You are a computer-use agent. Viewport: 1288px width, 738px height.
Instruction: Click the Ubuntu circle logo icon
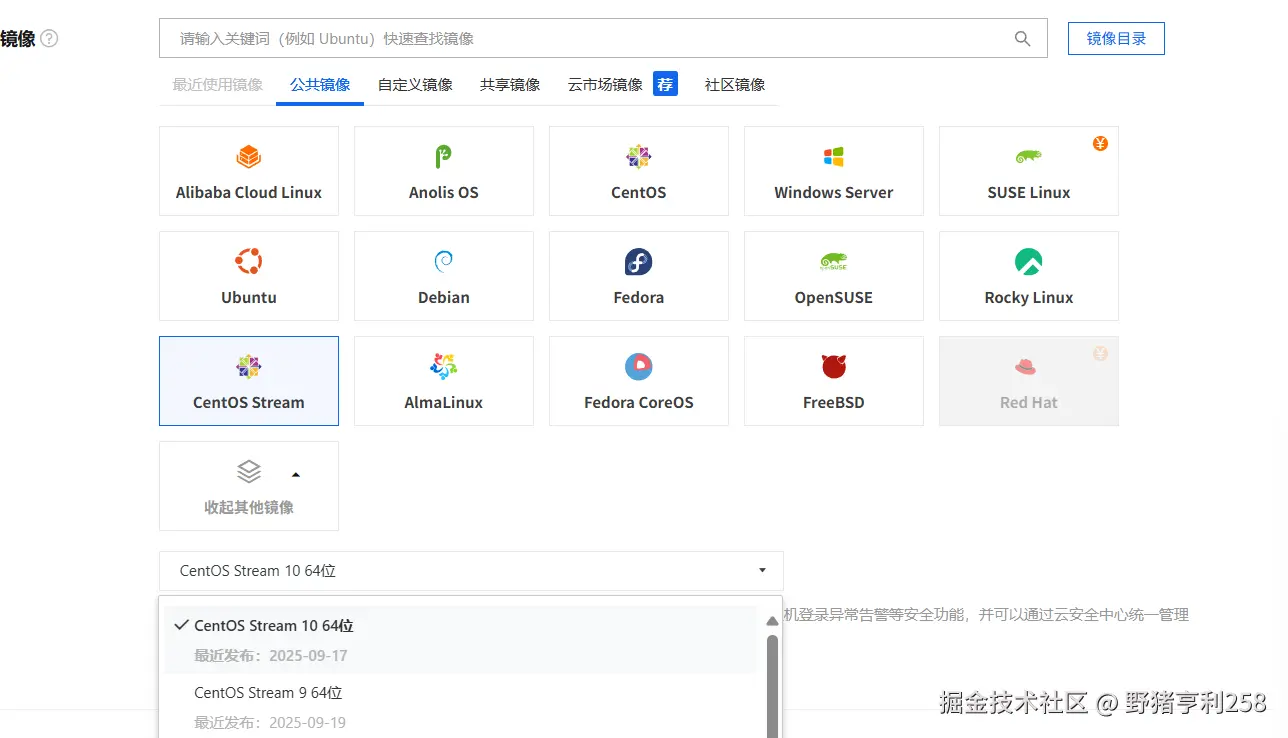(x=248, y=262)
